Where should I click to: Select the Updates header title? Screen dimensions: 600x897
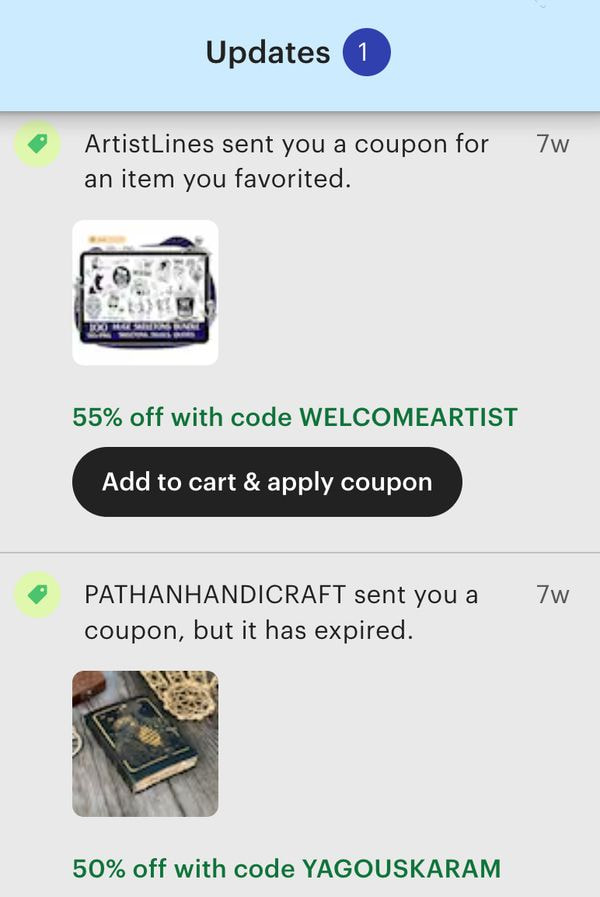[268, 53]
